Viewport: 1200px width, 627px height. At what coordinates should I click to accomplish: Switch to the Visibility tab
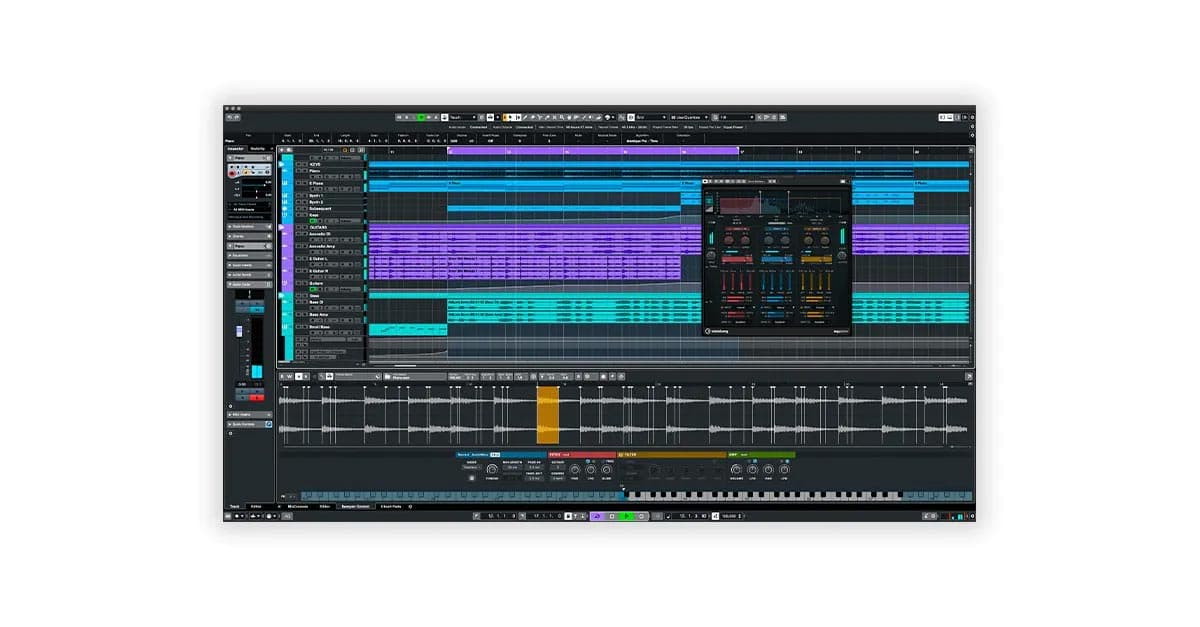point(257,149)
